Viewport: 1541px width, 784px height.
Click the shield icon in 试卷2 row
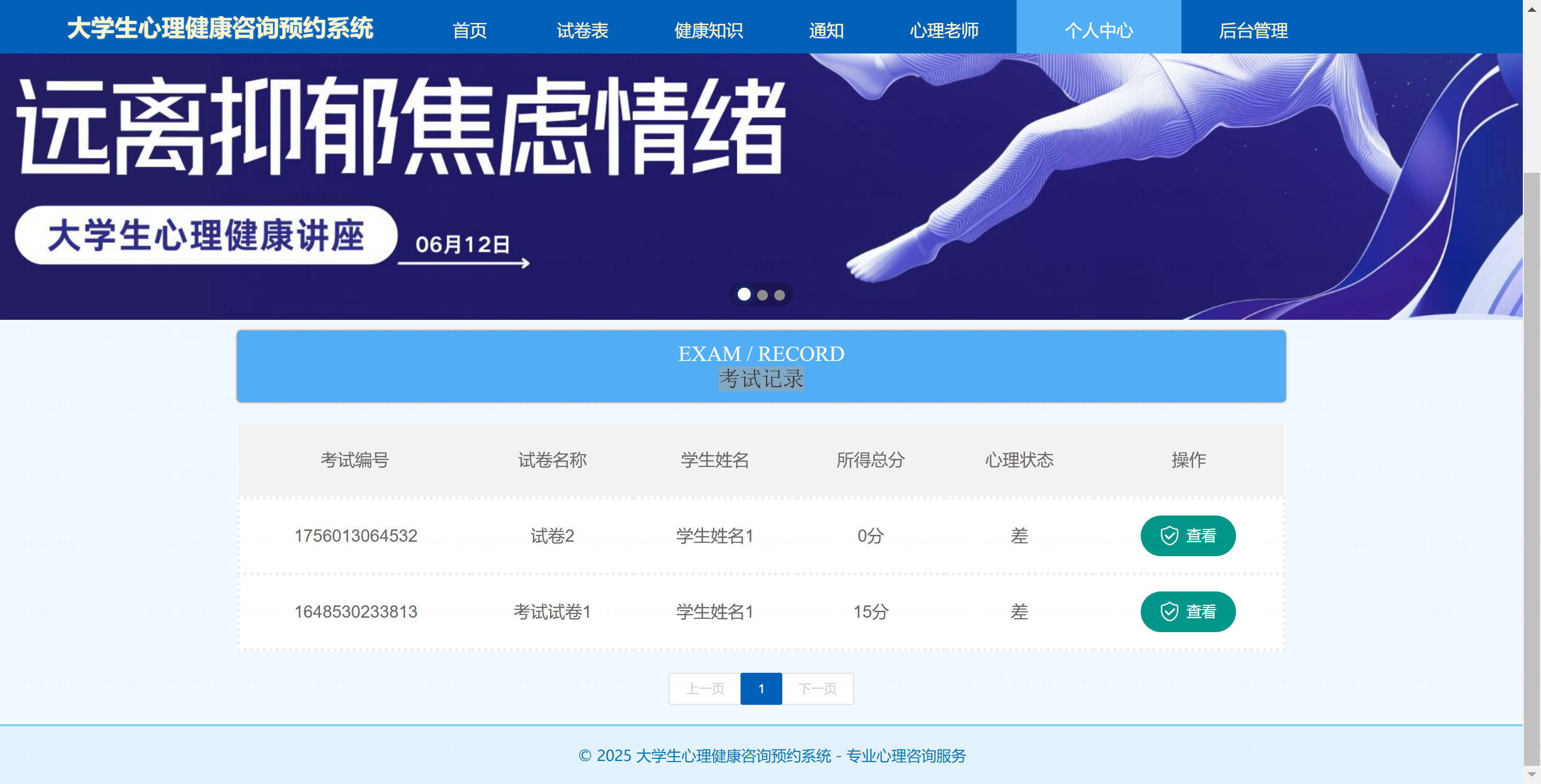click(x=1169, y=535)
